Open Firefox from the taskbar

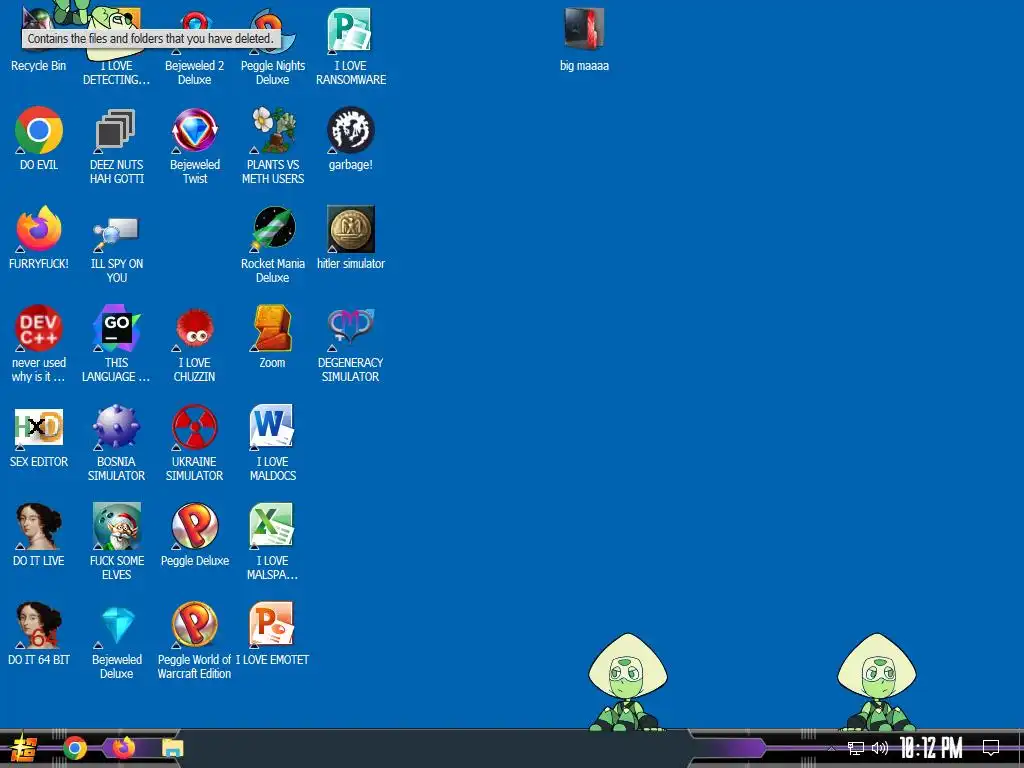123,747
